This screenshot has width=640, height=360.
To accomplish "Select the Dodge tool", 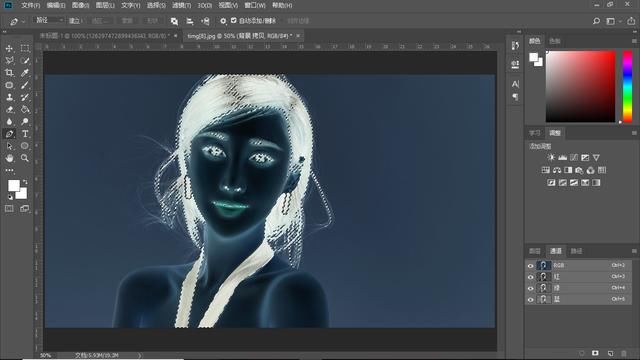I will (x=25, y=122).
